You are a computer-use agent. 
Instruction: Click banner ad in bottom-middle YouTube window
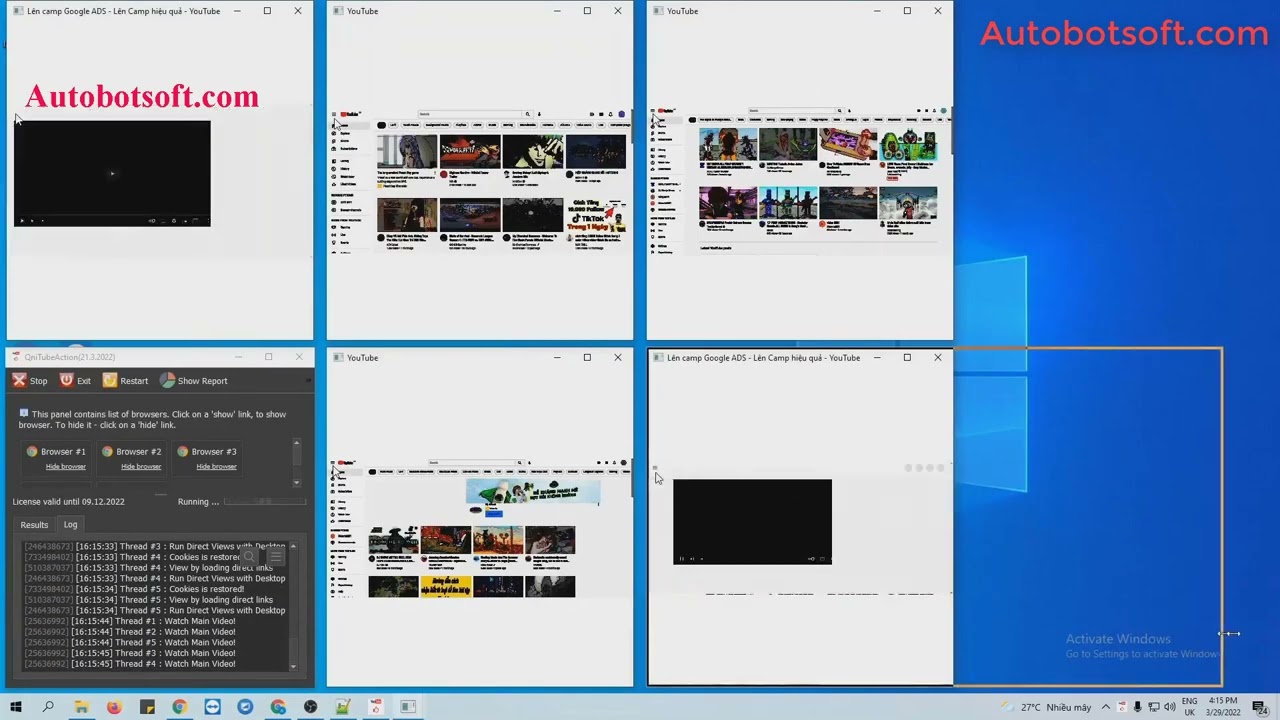pos(533,491)
